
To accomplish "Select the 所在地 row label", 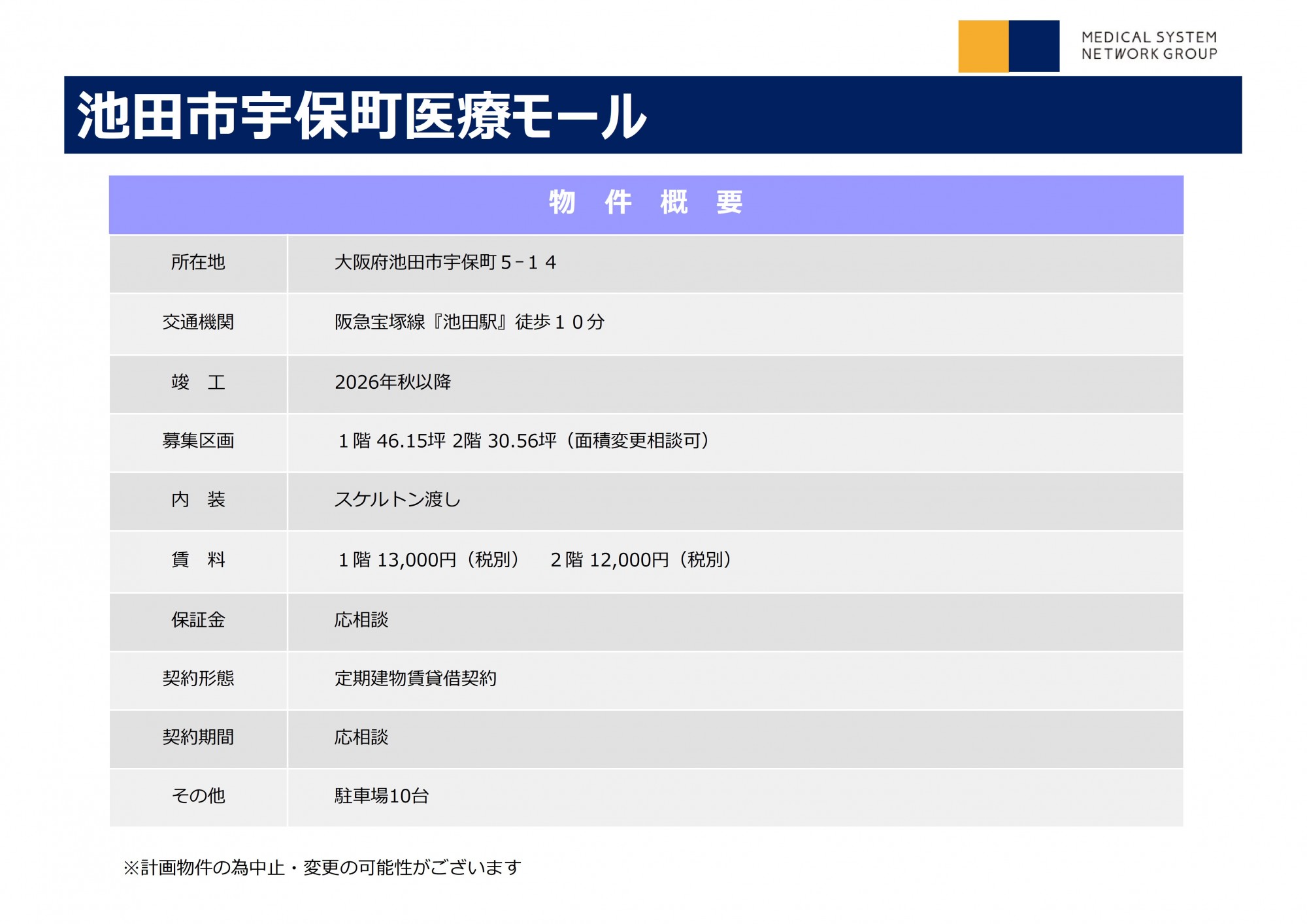I will click(x=198, y=263).
